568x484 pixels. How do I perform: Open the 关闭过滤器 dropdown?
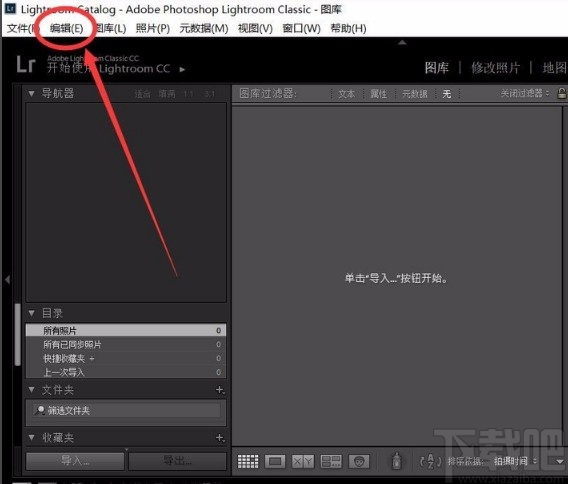[x=525, y=93]
